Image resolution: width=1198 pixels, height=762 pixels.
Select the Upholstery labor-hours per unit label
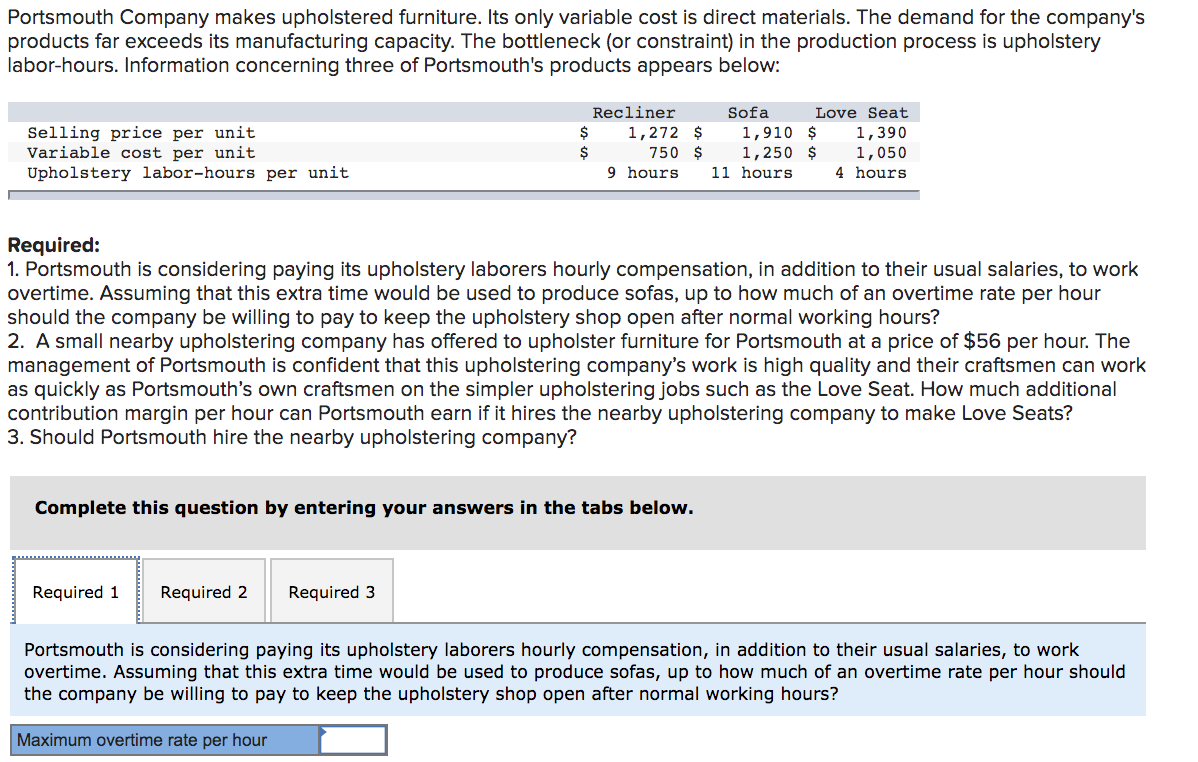188,173
